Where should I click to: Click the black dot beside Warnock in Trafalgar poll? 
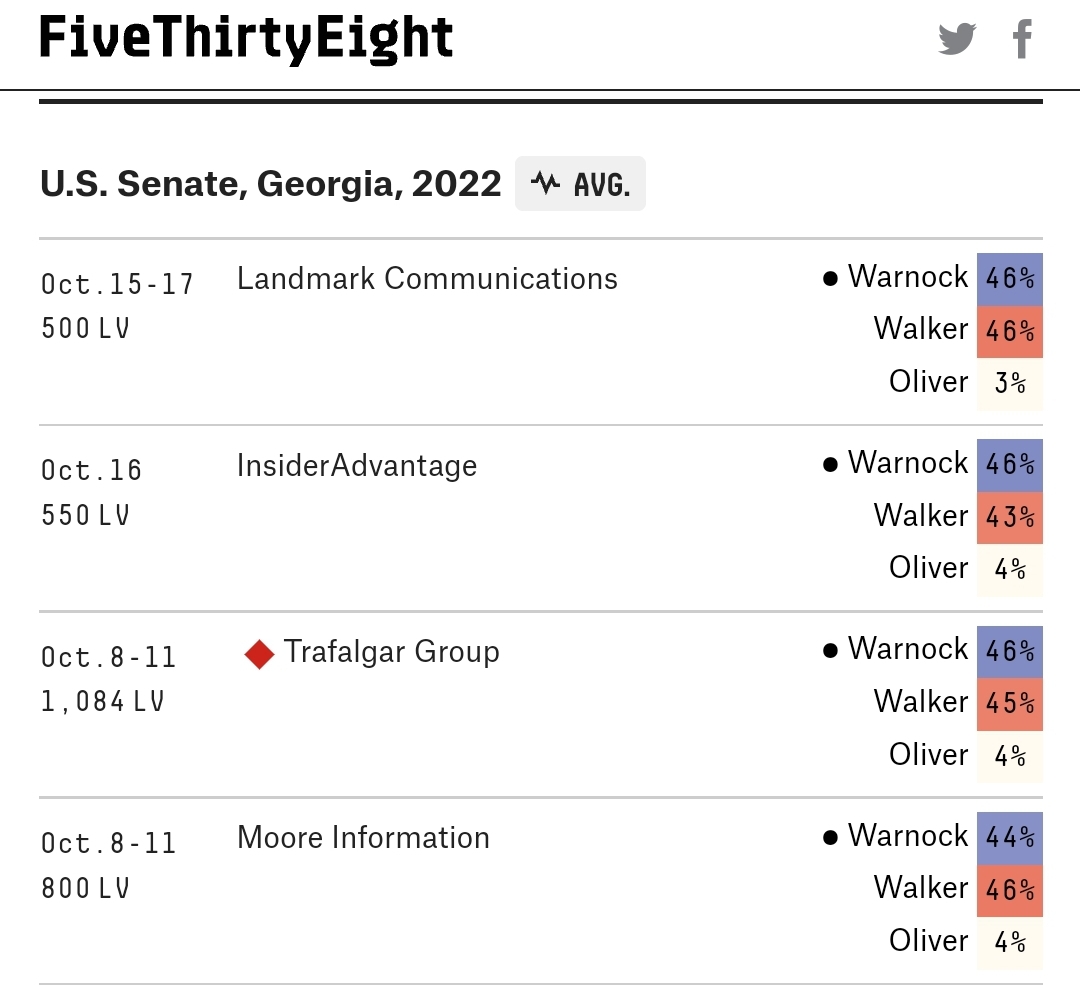point(831,650)
